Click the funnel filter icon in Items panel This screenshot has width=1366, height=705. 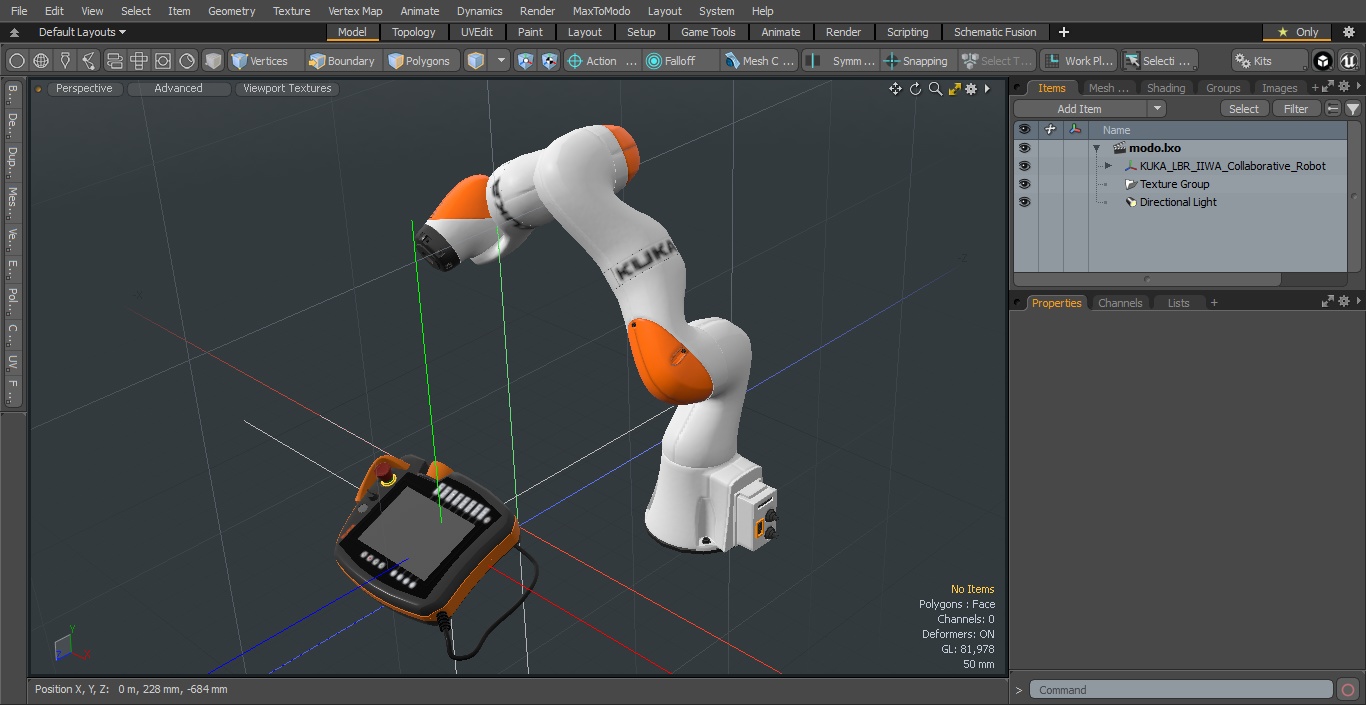click(x=1353, y=109)
